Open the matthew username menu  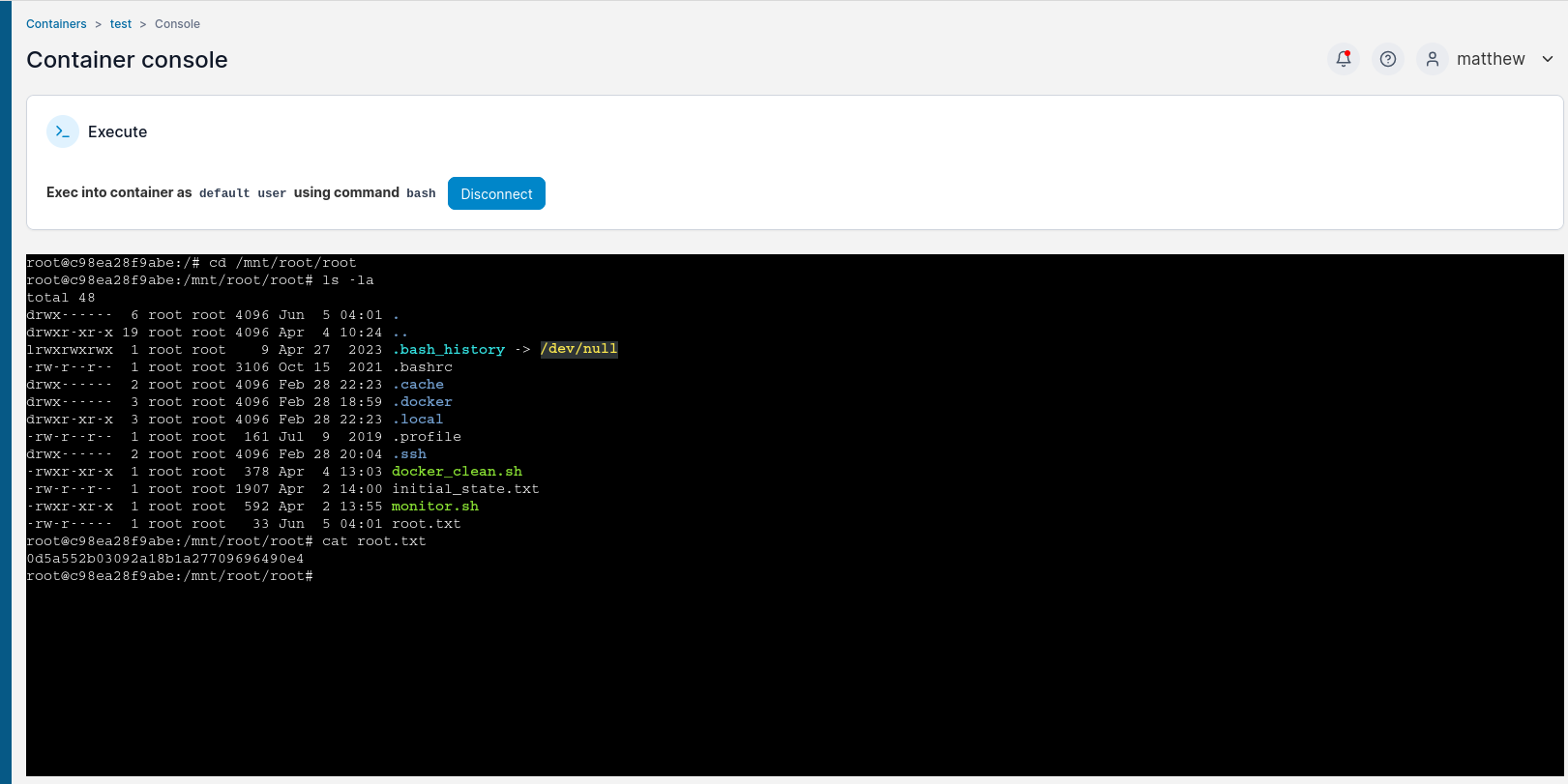[1490, 59]
